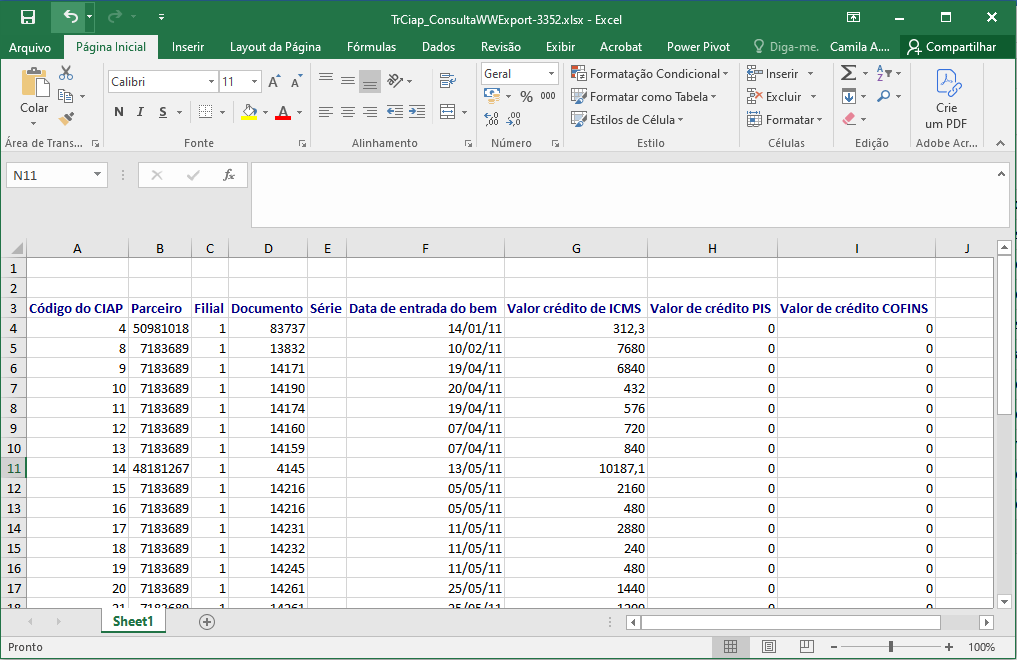Image resolution: width=1017 pixels, height=660 pixels.
Task: Align text left
Action: click(x=326, y=112)
